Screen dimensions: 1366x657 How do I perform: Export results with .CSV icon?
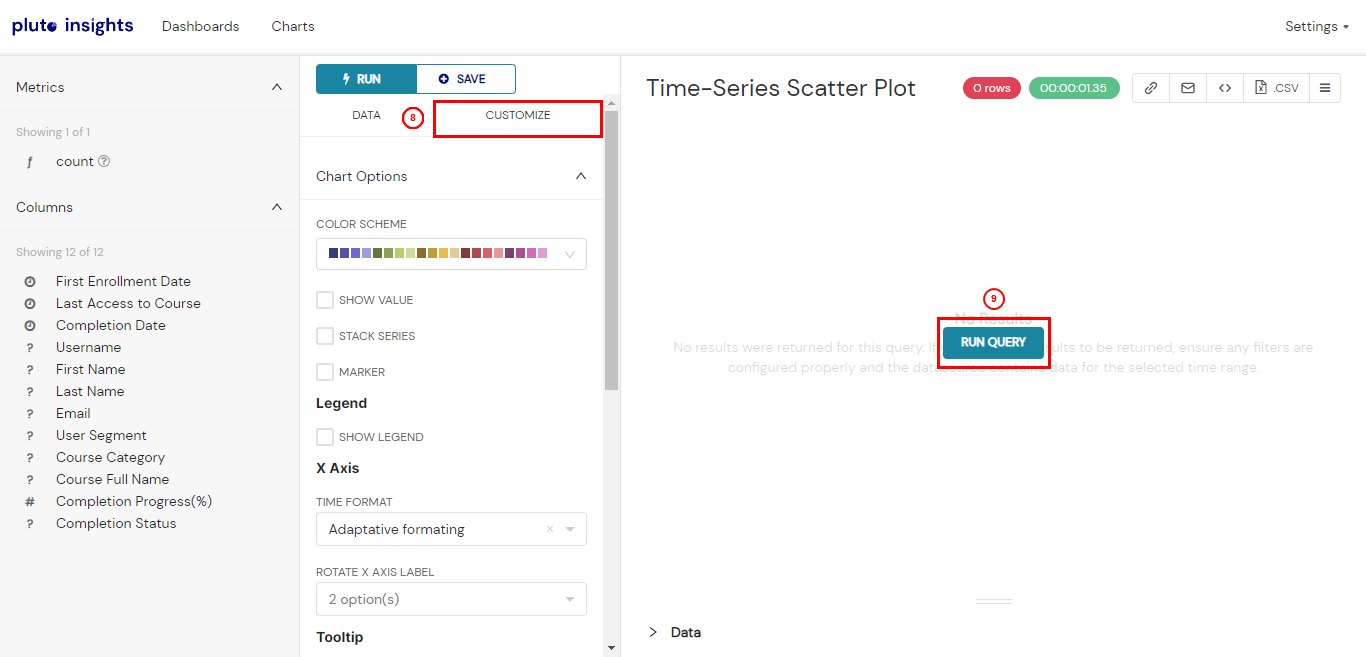(1277, 88)
